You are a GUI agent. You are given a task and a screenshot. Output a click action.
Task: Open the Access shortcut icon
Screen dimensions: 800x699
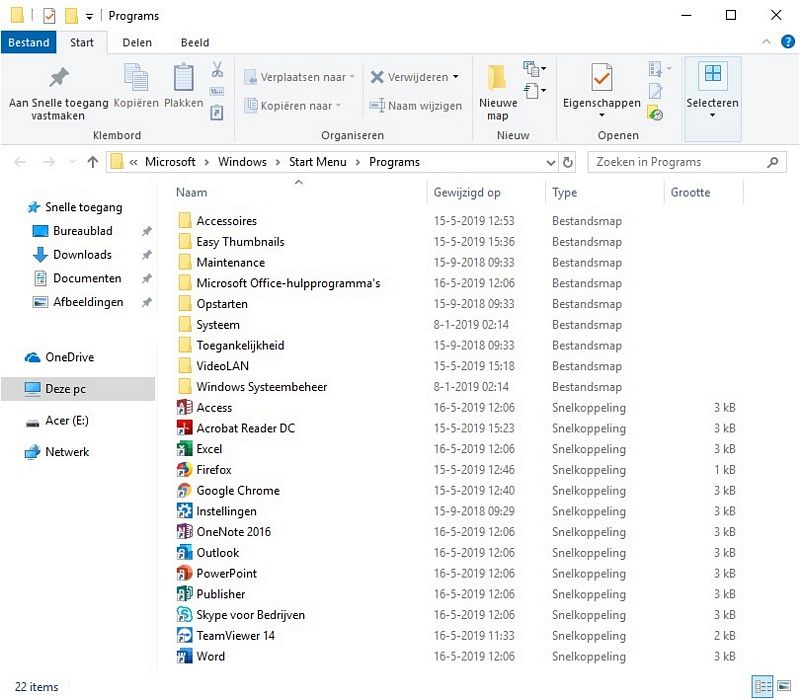pyautogui.click(x=184, y=408)
